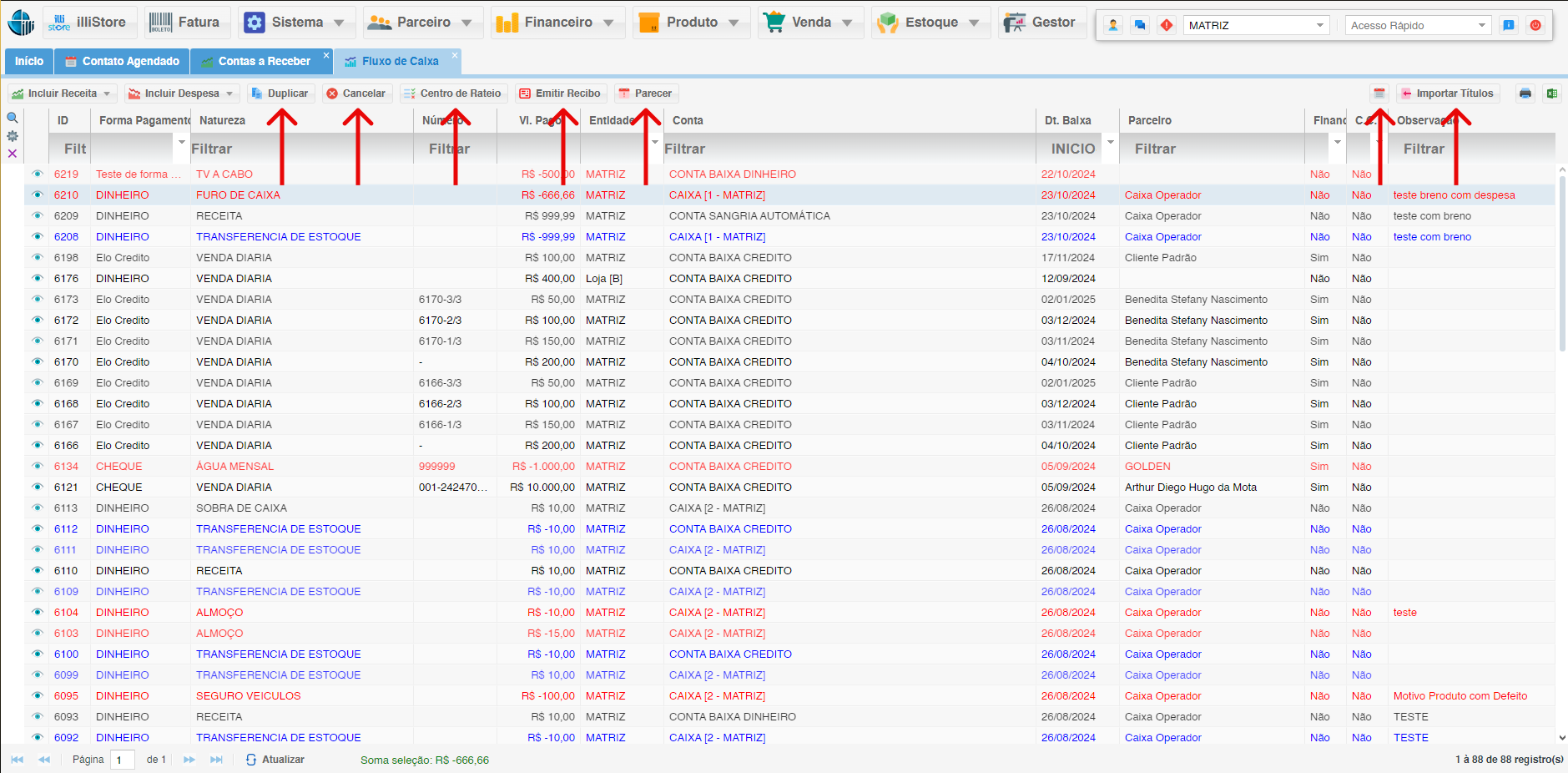Click the Duplicar button
Image resolution: width=1568 pixels, height=773 pixels.
280,93
